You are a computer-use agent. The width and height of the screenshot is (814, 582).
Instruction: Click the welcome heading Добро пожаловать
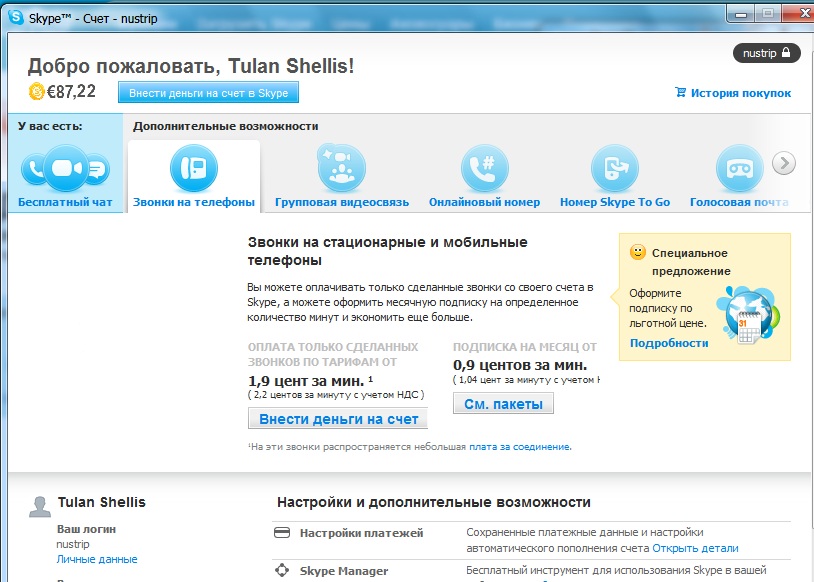coord(191,66)
